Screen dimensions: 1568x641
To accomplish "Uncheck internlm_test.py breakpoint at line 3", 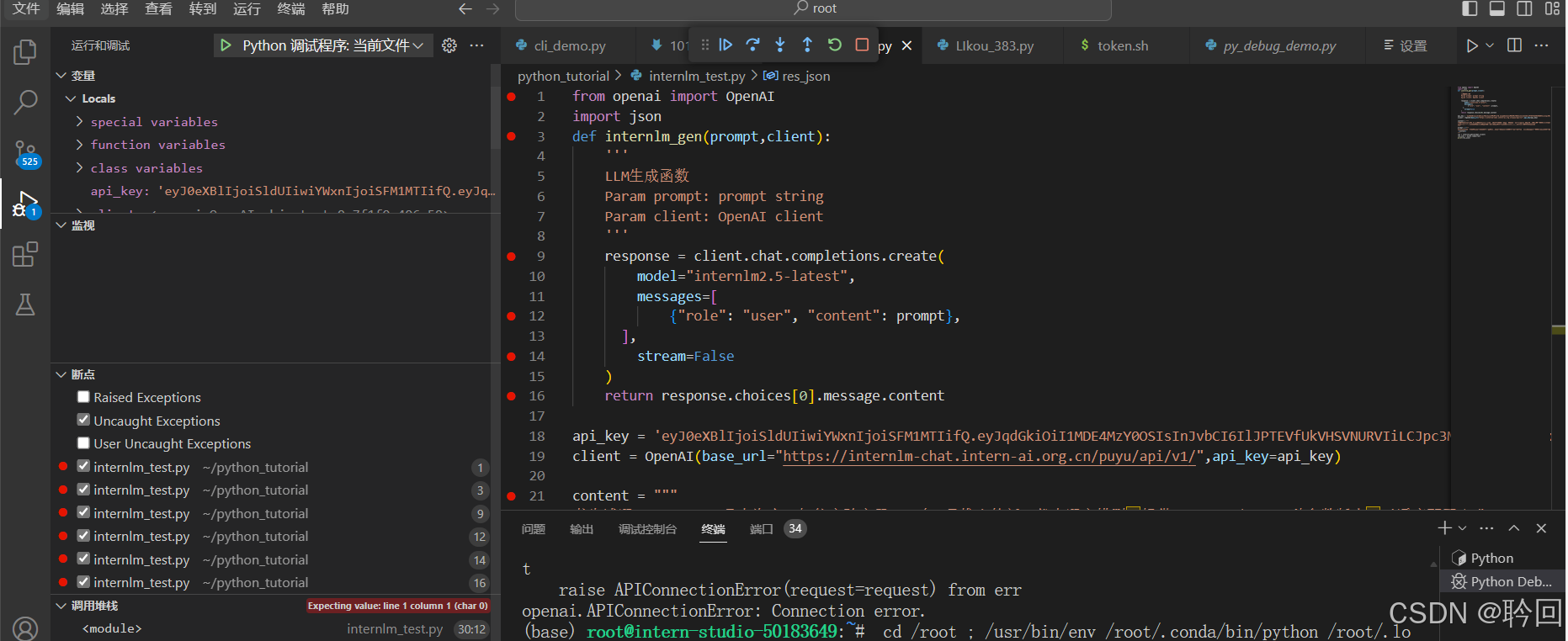I will (x=83, y=490).
